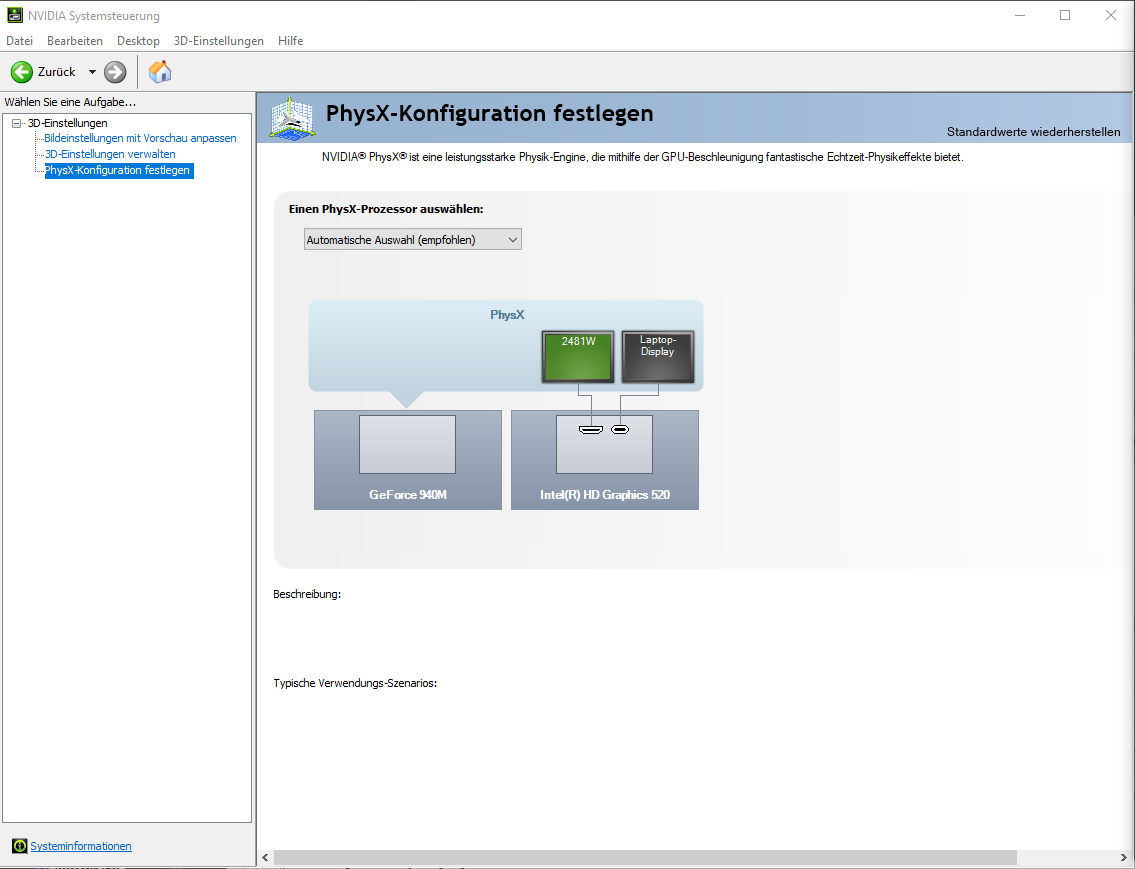
Task: Click the horizontal scrollbar's right arrow
Action: click(x=1125, y=858)
